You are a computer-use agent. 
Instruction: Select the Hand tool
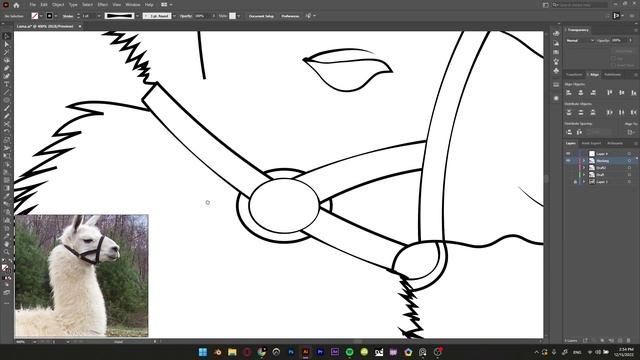coord(7,244)
